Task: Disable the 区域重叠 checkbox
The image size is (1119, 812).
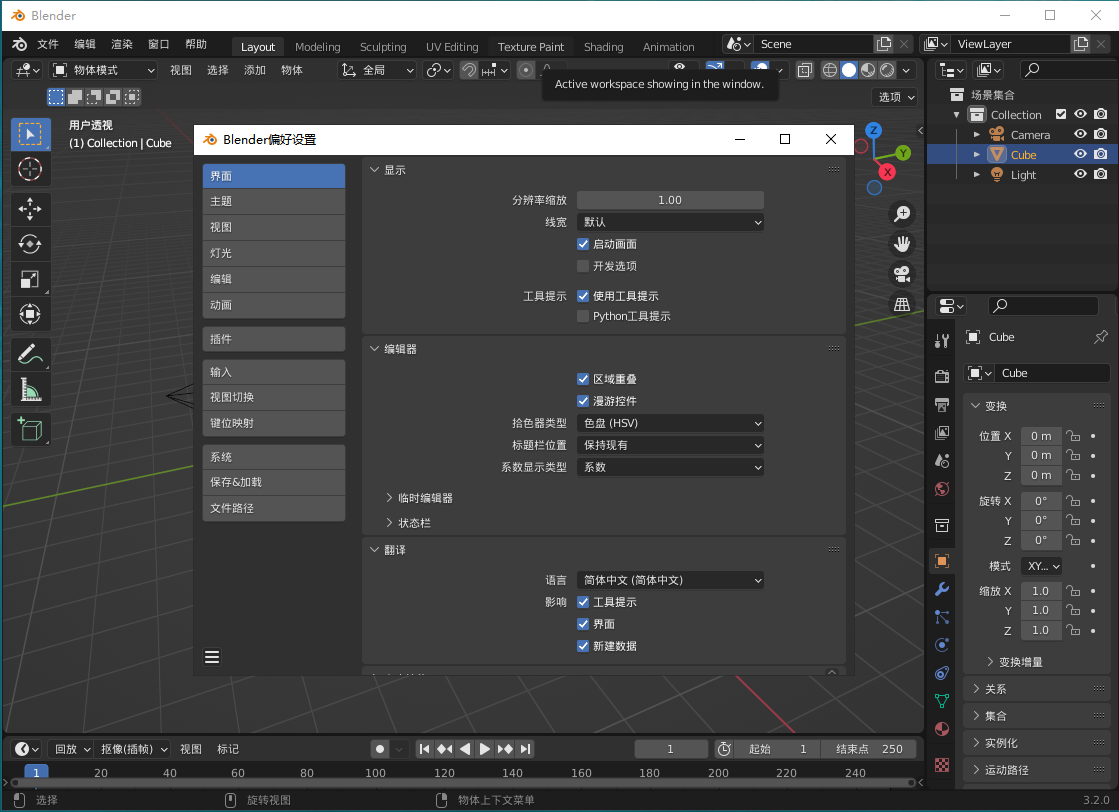Action: point(583,379)
